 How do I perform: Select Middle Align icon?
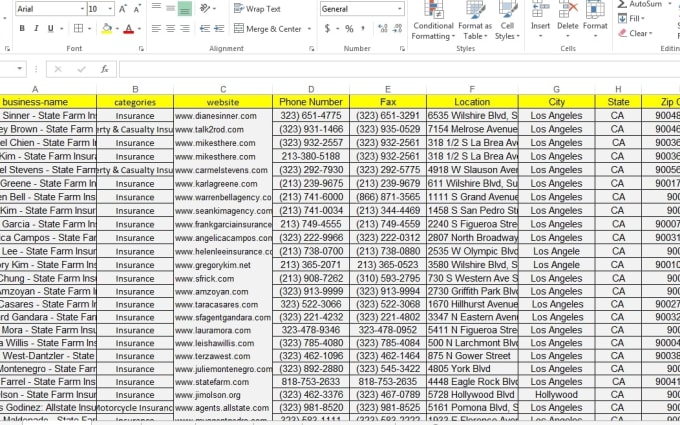tap(170, 9)
